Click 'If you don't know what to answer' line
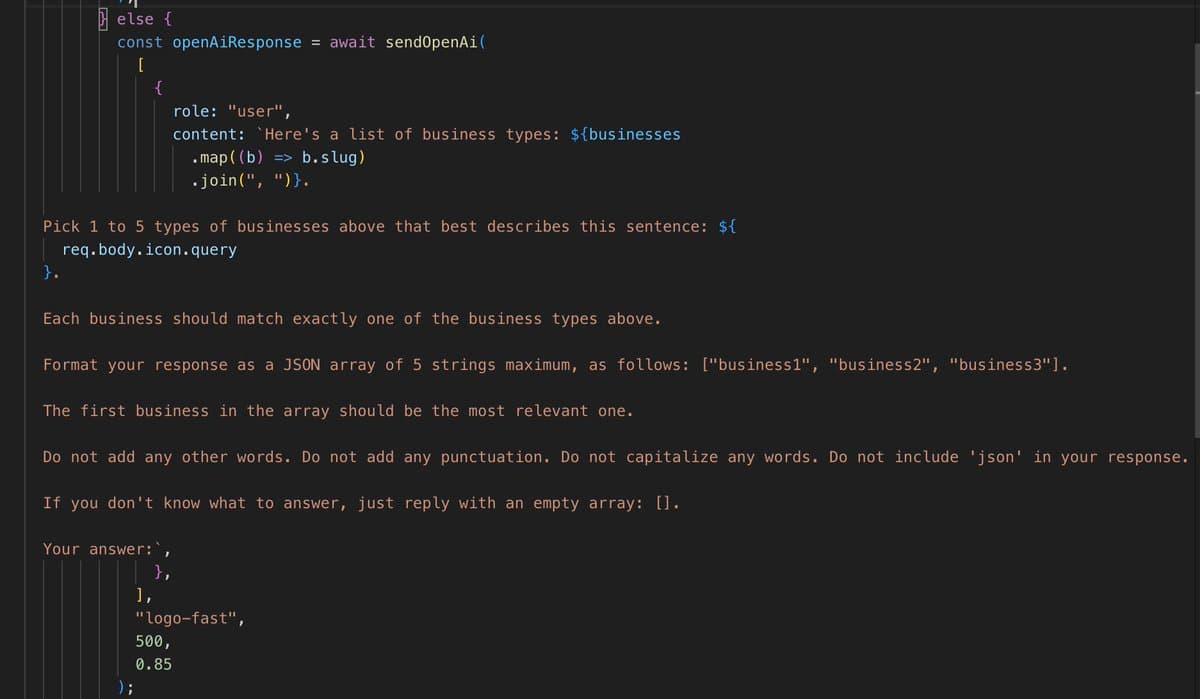Screen dimensions: 1200x699 [362, 503]
